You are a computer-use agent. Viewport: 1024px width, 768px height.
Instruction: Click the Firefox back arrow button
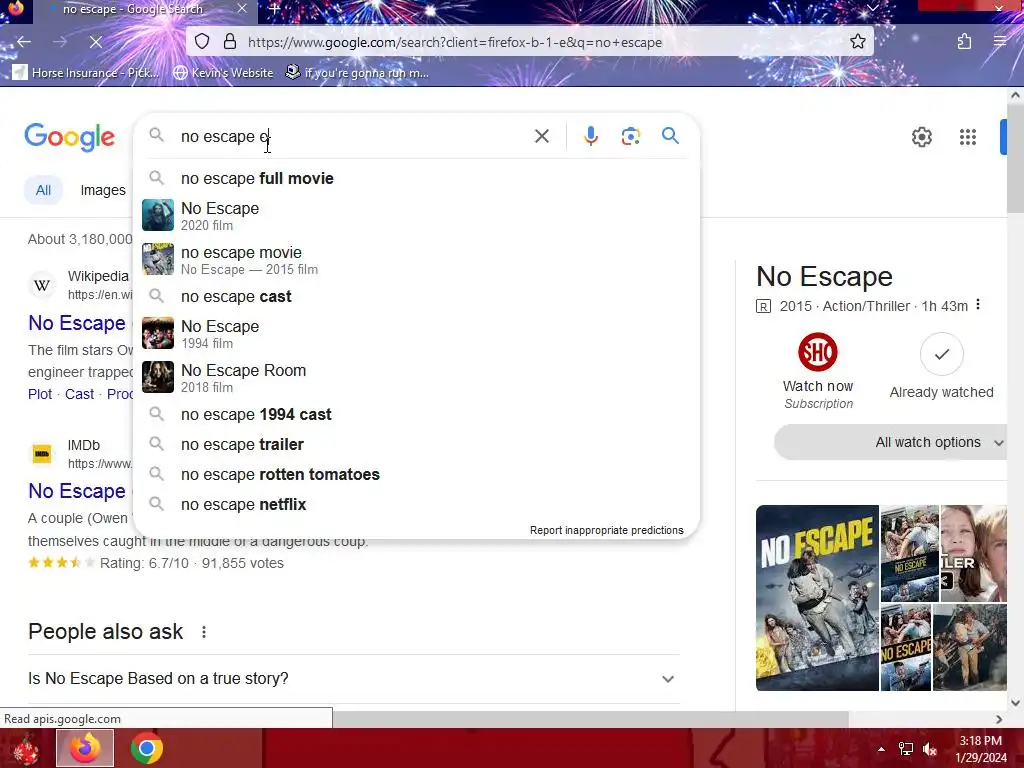pos(24,42)
